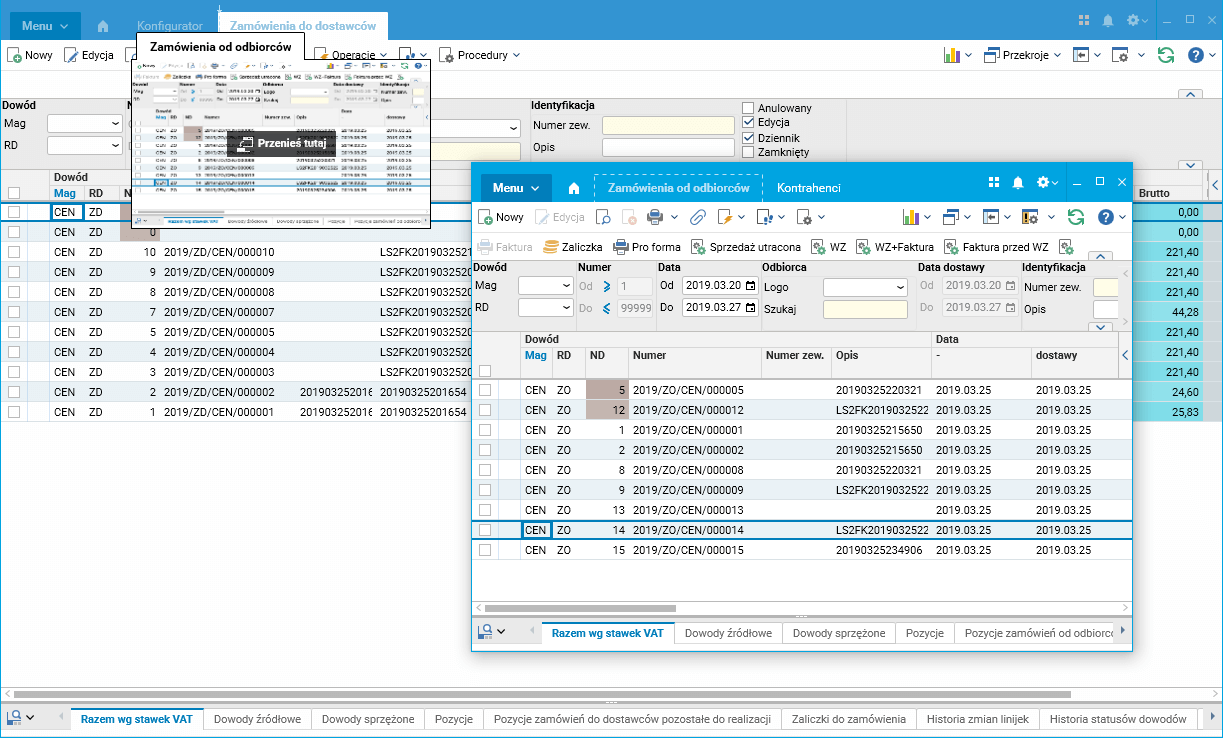Click the green refresh icon in floating window
The width and height of the screenshot is (1223, 738).
tap(1076, 216)
